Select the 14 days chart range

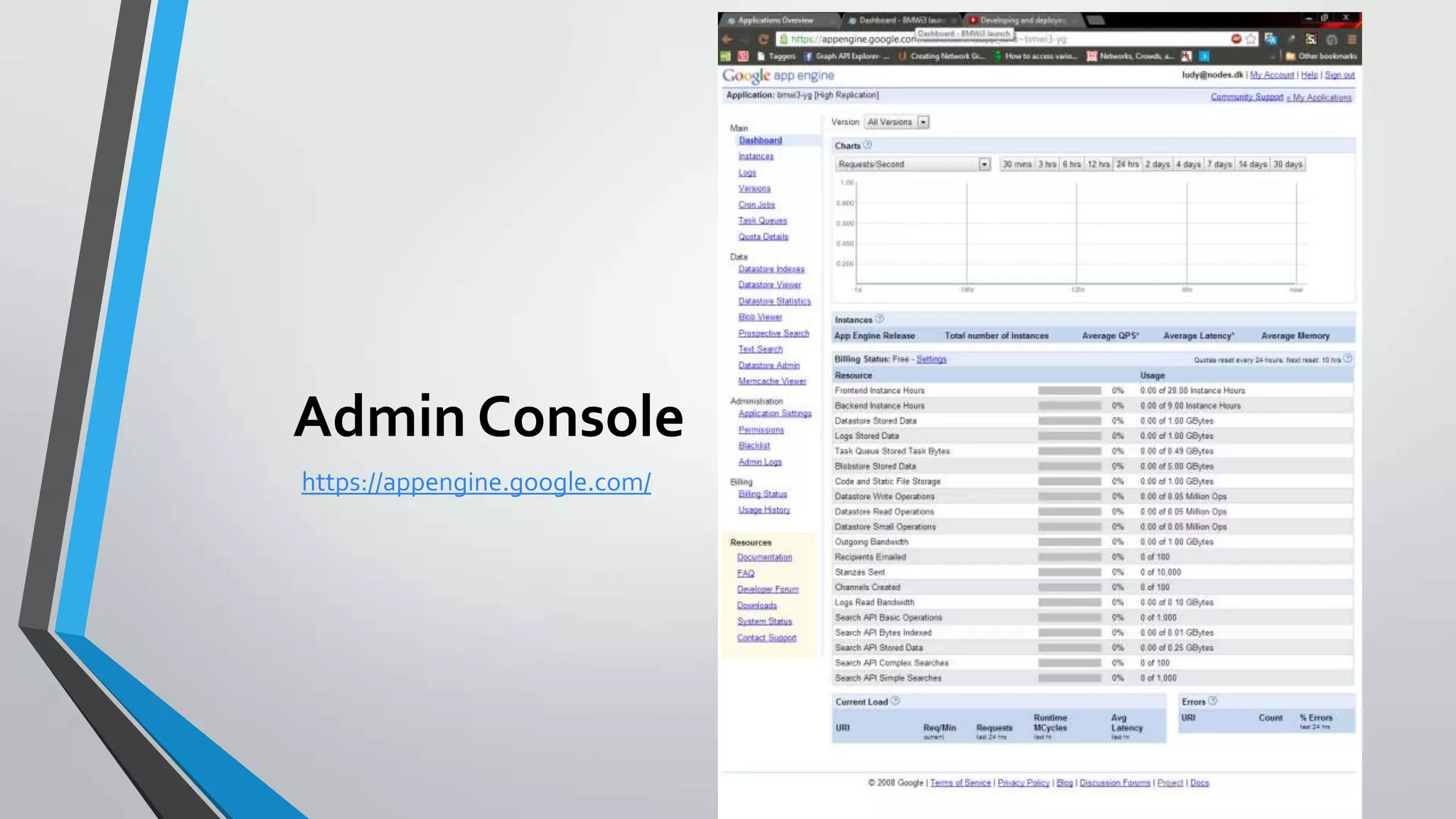(1253, 164)
